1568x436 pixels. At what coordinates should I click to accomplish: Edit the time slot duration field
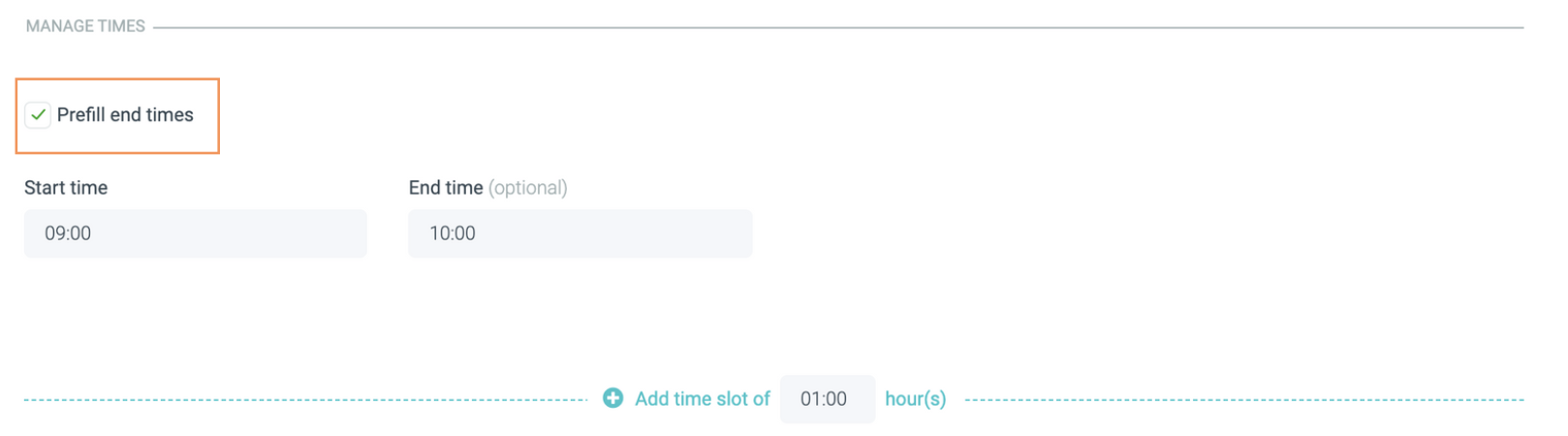827,398
